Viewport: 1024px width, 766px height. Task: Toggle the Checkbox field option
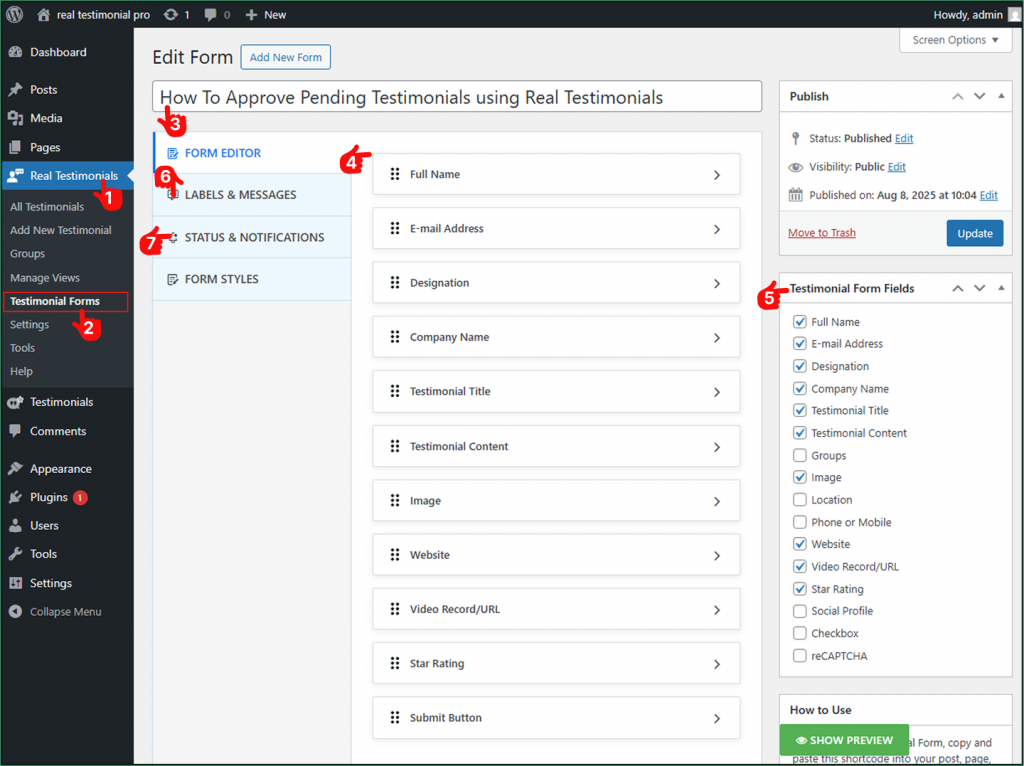799,633
